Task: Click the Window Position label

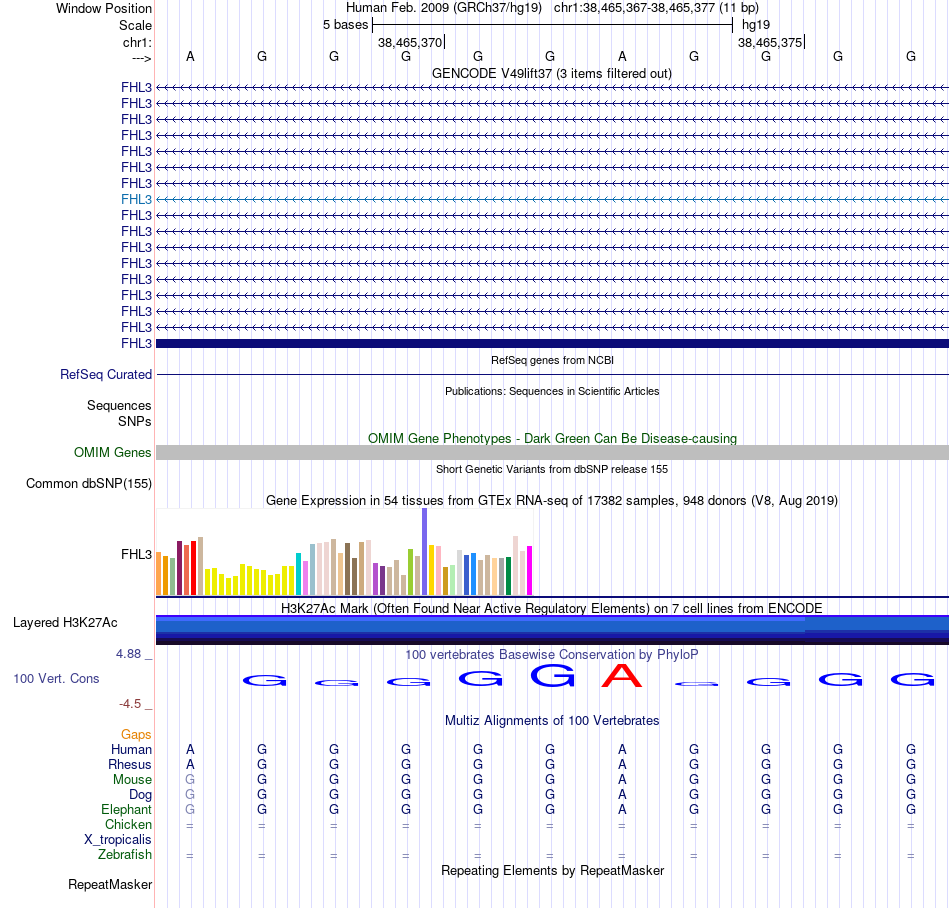Action: click(104, 8)
